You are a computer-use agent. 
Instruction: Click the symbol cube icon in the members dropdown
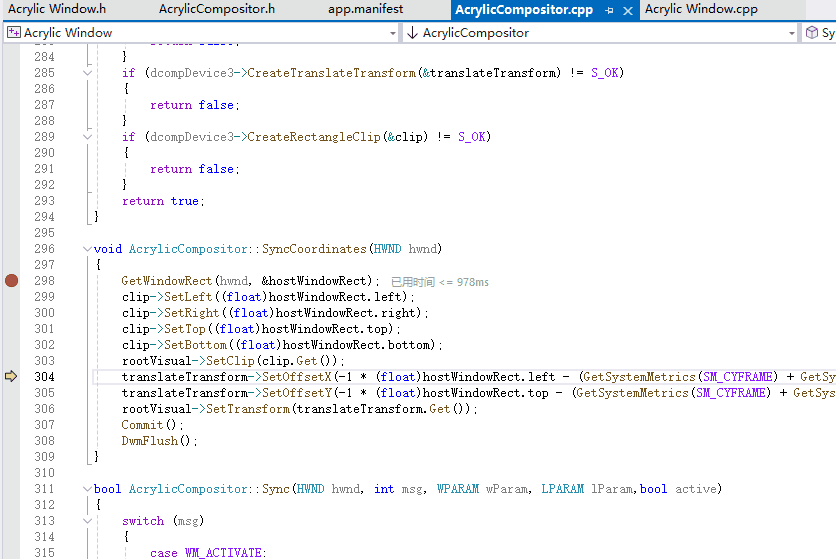tap(811, 33)
